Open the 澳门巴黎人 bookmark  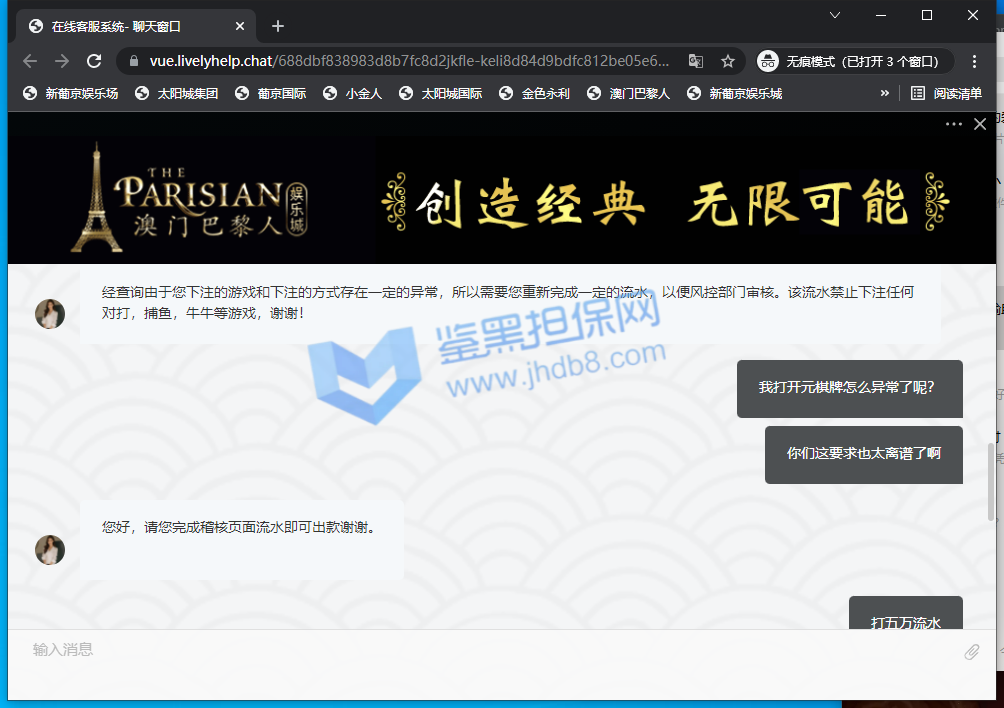coord(629,93)
